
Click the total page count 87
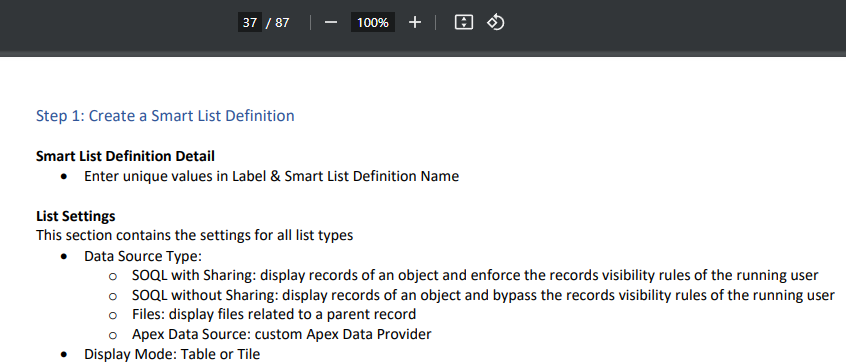[282, 23]
